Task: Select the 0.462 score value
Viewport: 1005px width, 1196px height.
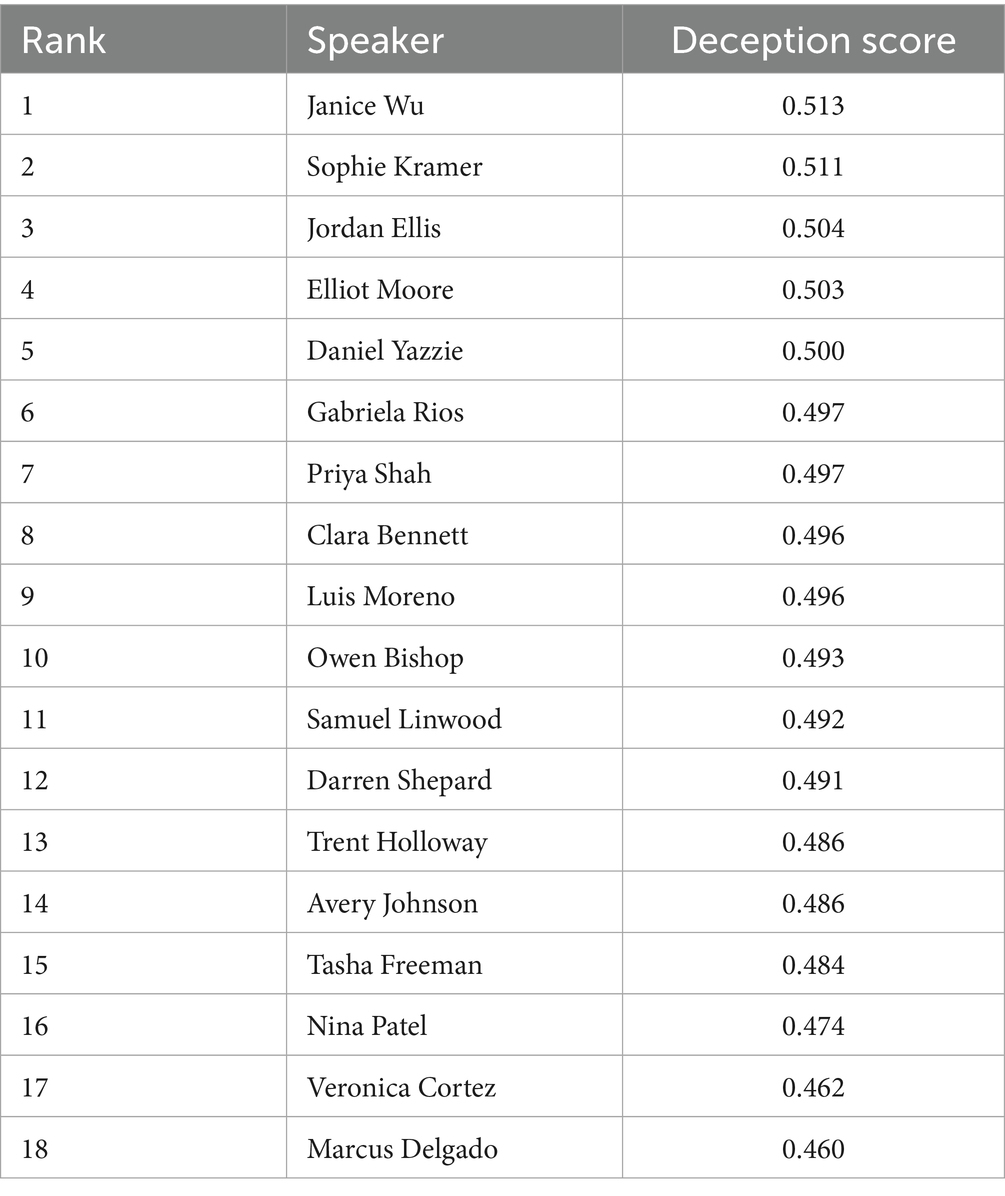Action: coord(813,1087)
